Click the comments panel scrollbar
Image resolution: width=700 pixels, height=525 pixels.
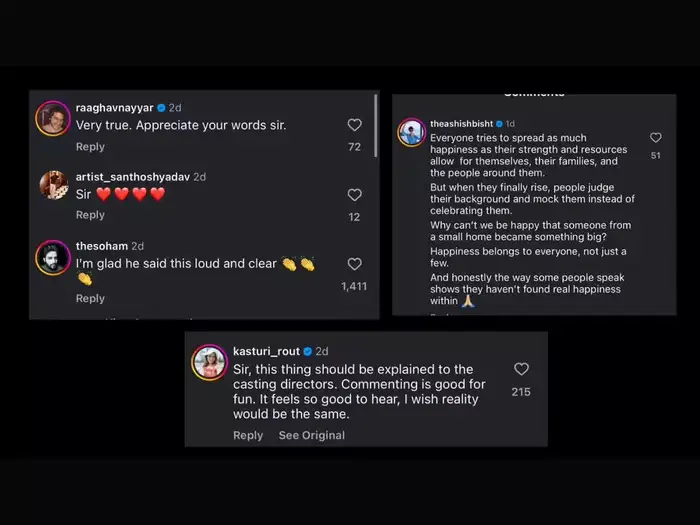click(376, 125)
